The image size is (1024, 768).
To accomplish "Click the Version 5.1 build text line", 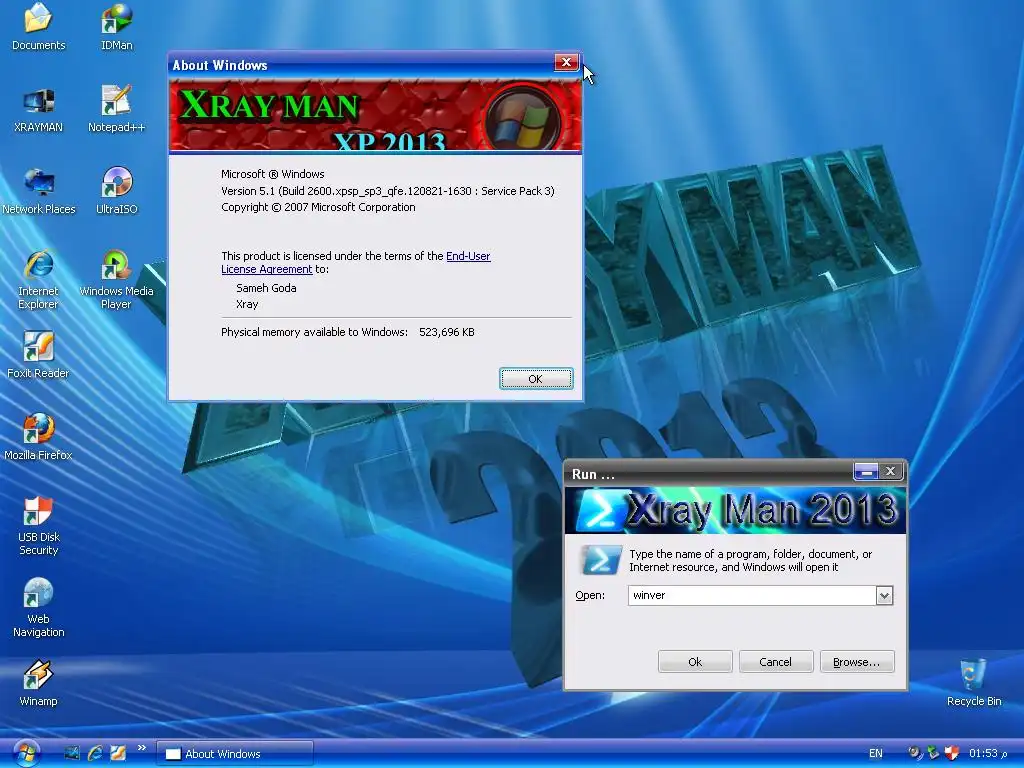I will click(387, 191).
